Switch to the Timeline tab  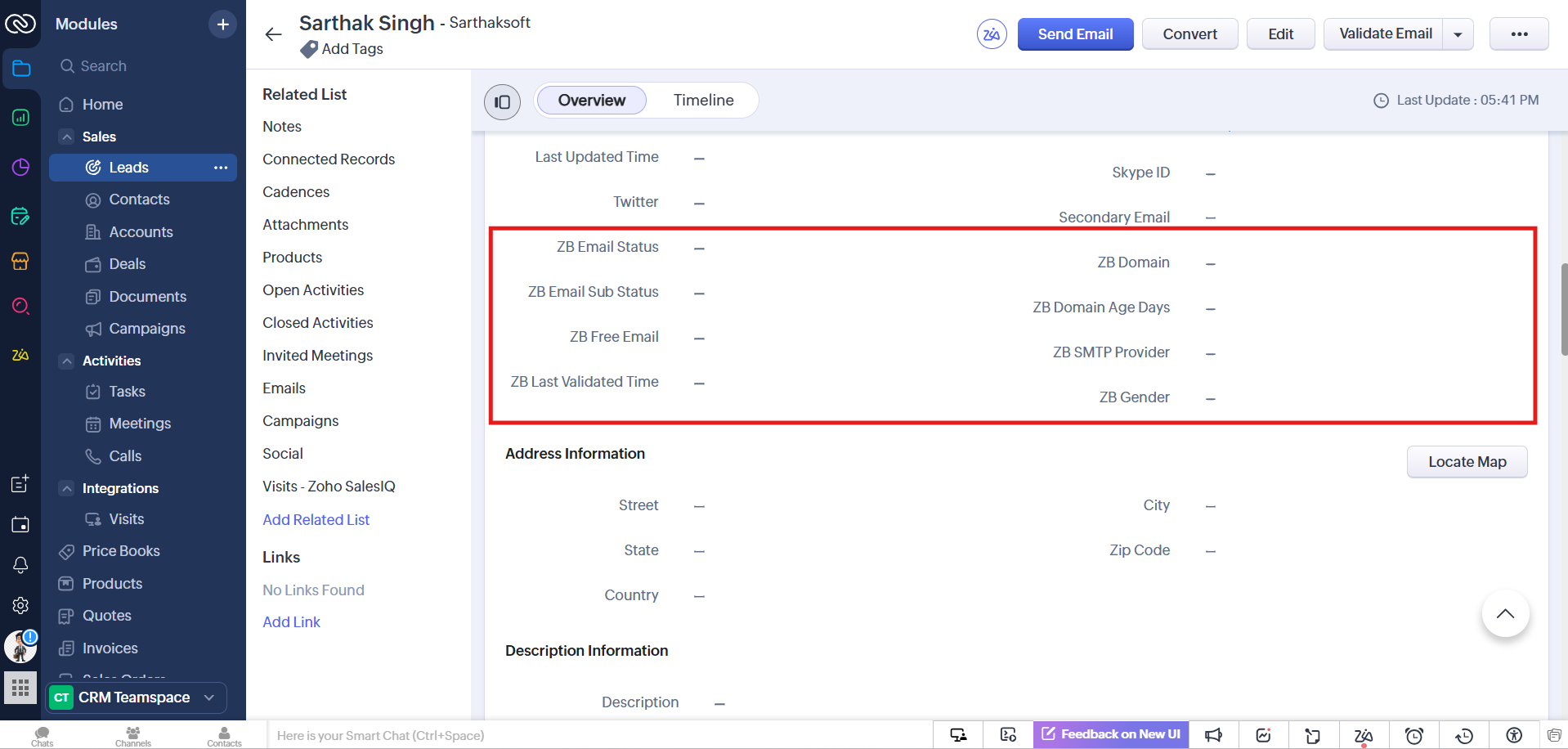coord(703,101)
